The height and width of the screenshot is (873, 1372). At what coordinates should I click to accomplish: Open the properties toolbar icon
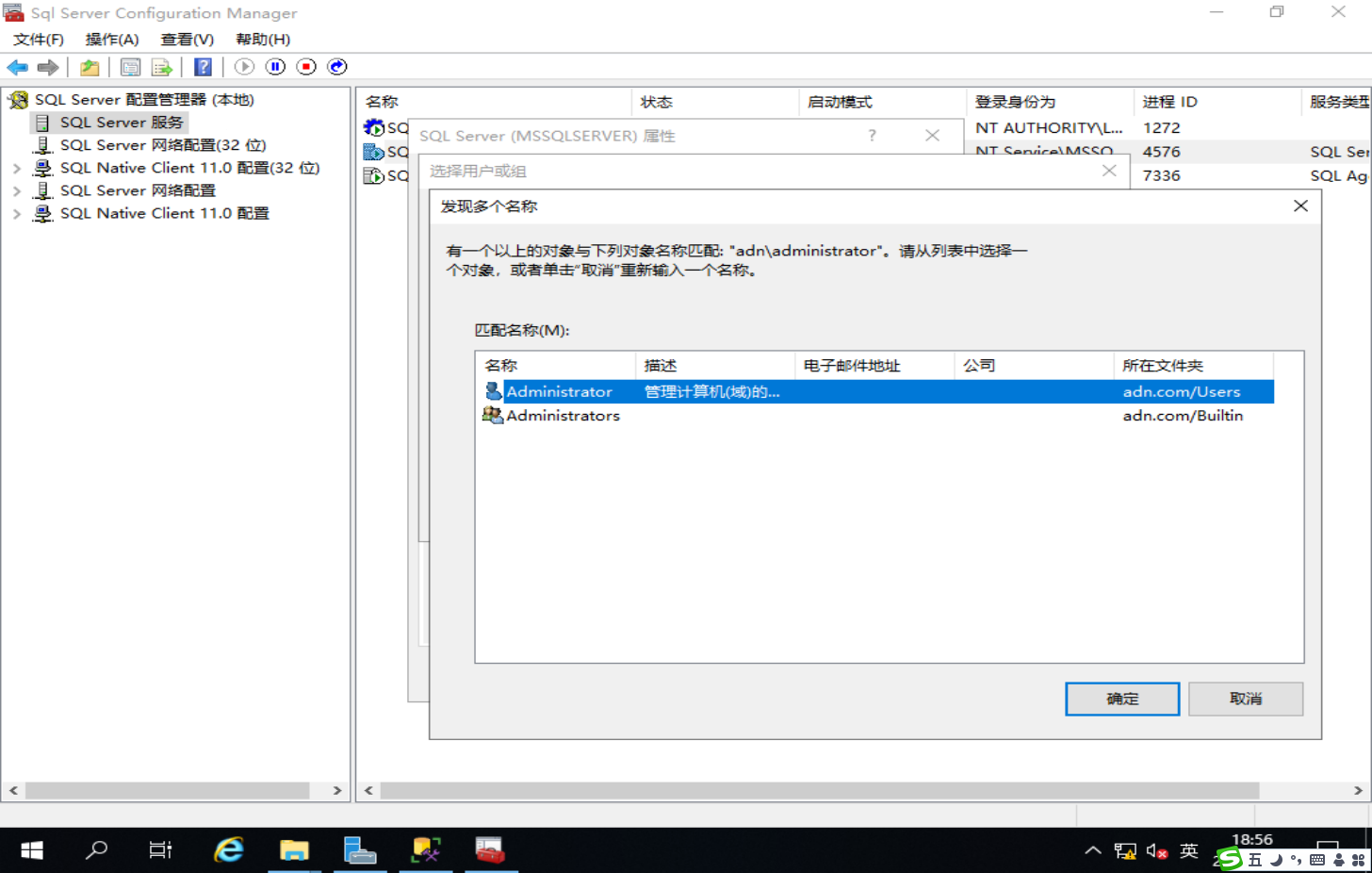131,66
